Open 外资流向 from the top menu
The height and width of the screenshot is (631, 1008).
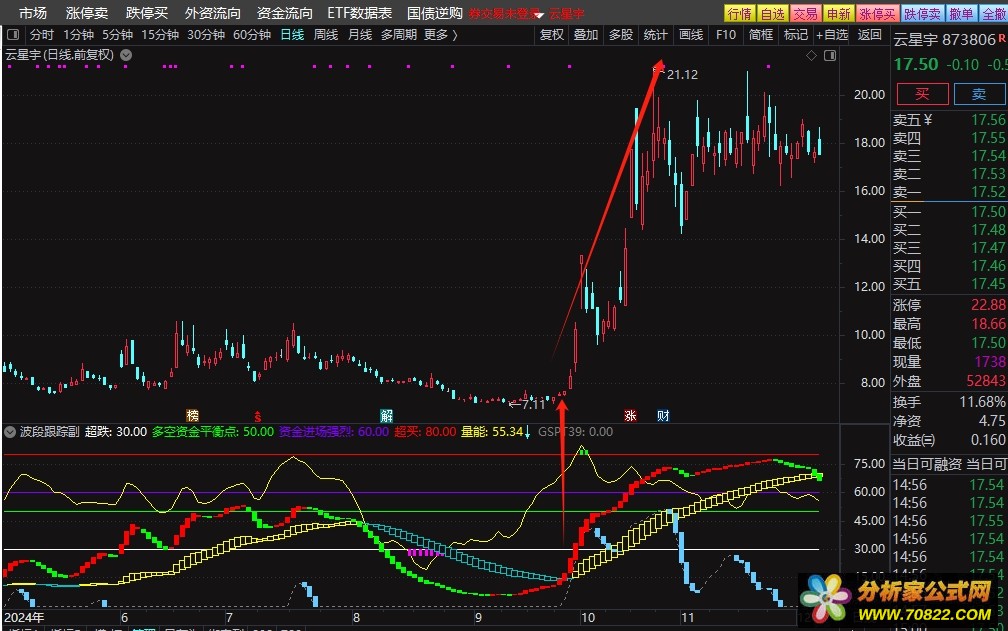click(x=213, y=13)
